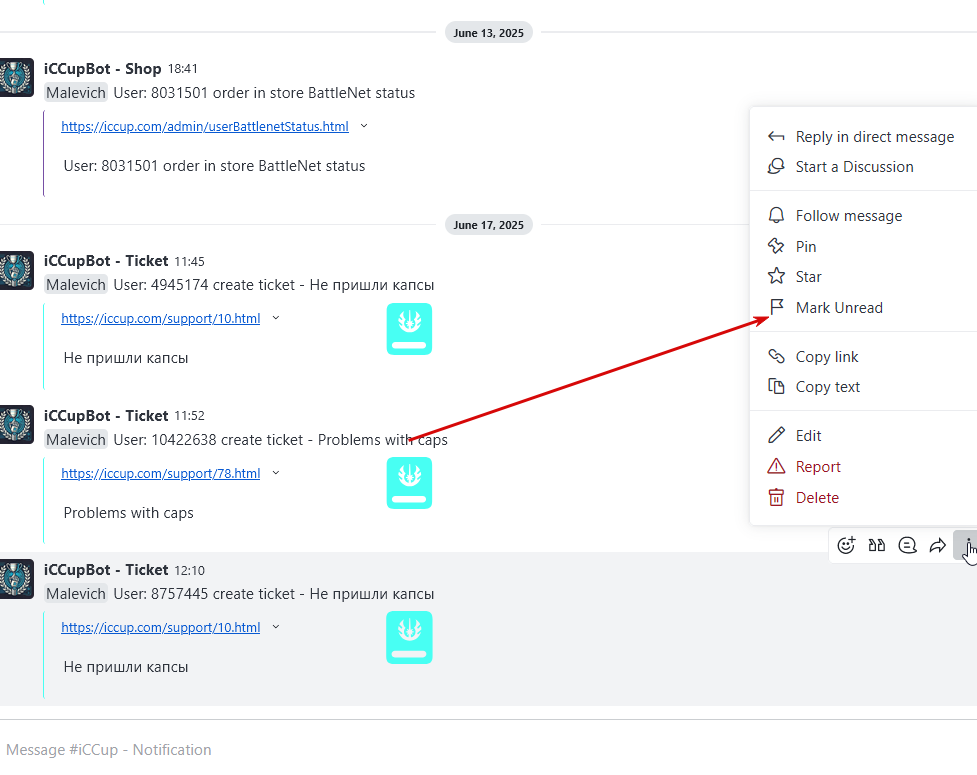Click the 12:10 message timestamp
The image size is (977, 775).
click(189, 570)
